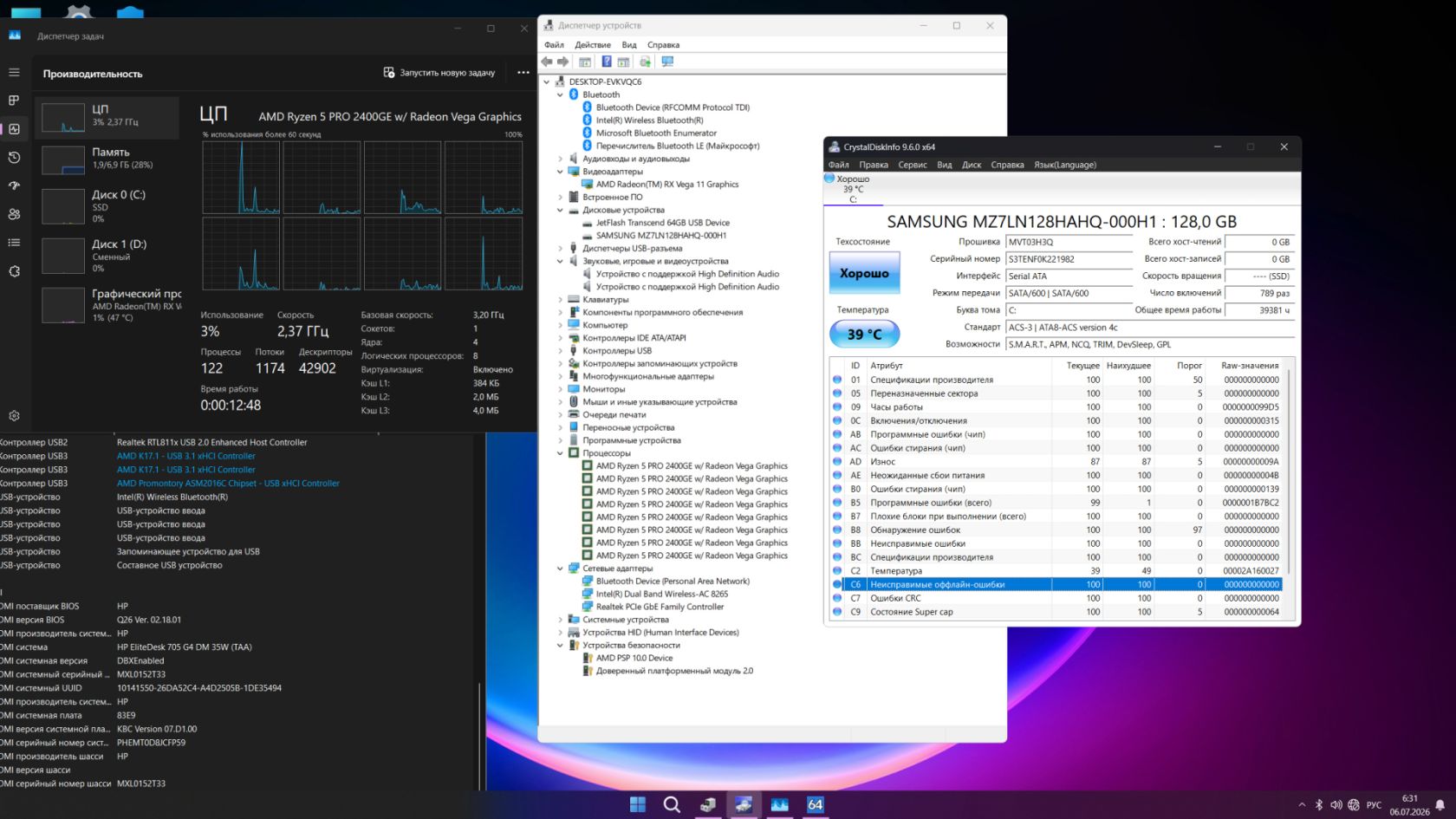Click the blue Хорошо health status button

tap(865, 273)
